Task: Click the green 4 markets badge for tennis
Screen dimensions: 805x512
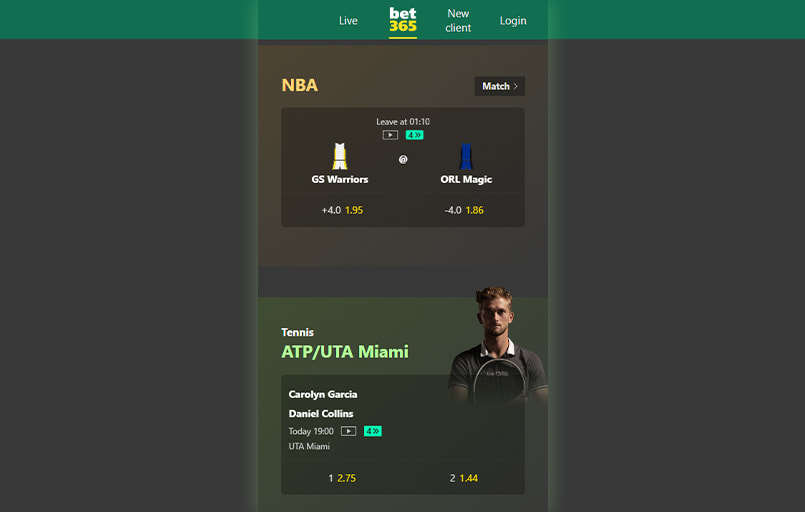Action: pos(373,431)
